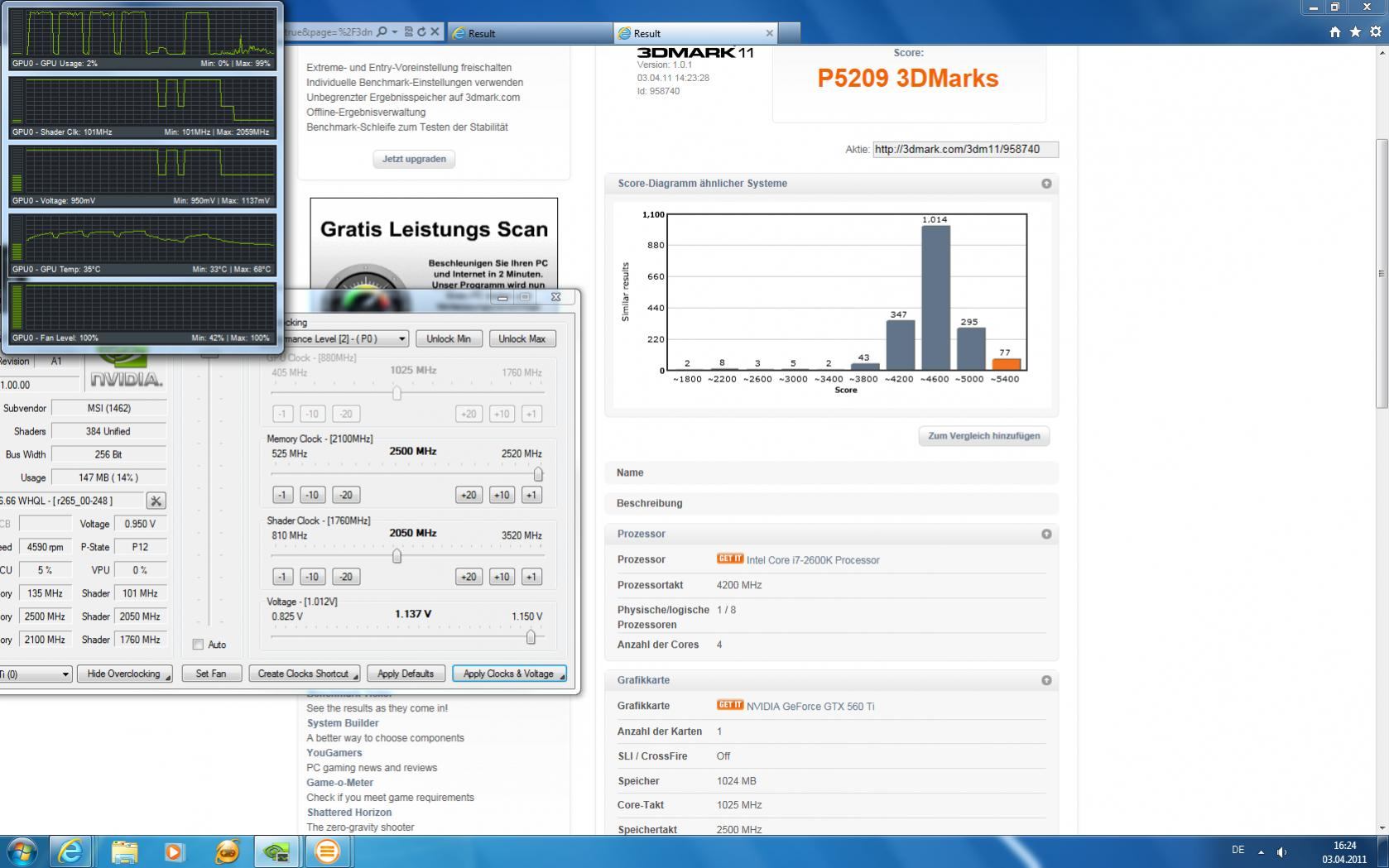Click Unlock Min button

449,338
